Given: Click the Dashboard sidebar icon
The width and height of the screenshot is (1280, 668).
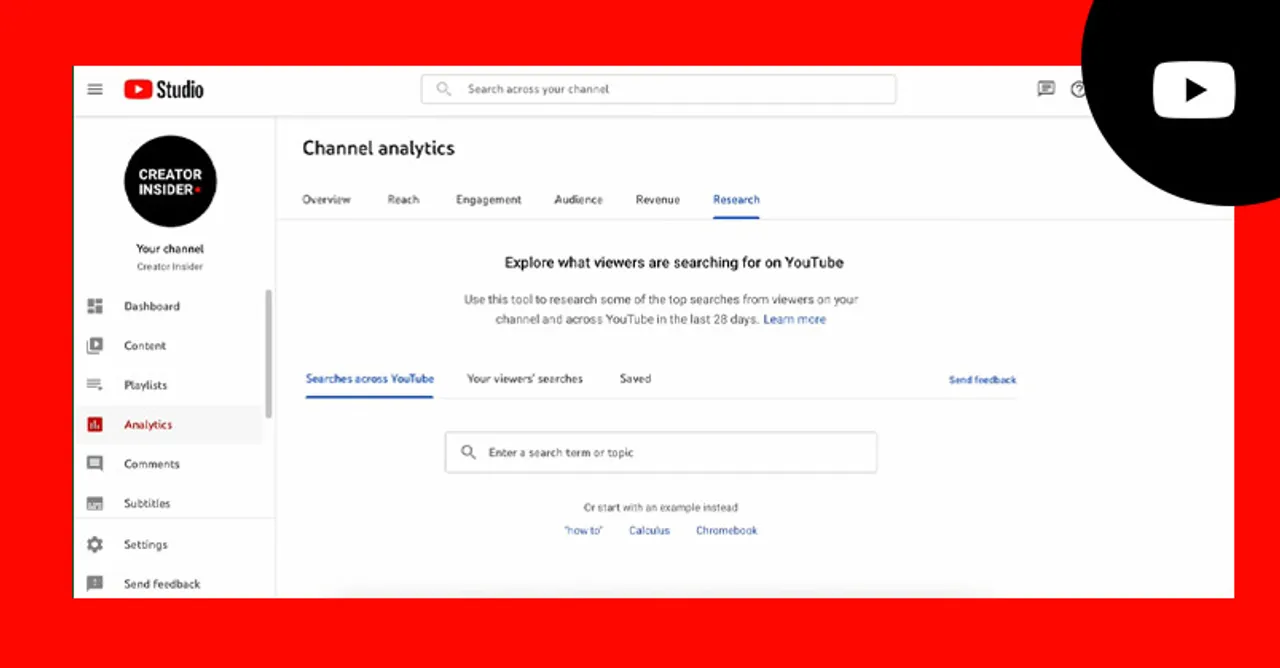Looking at the screenshot, I should [95, 306].
